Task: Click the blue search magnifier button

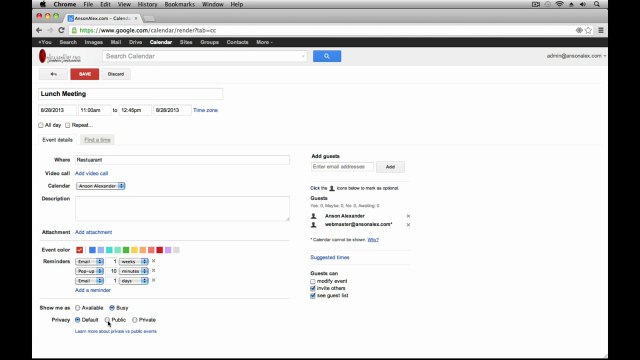Action: (327, 56)
